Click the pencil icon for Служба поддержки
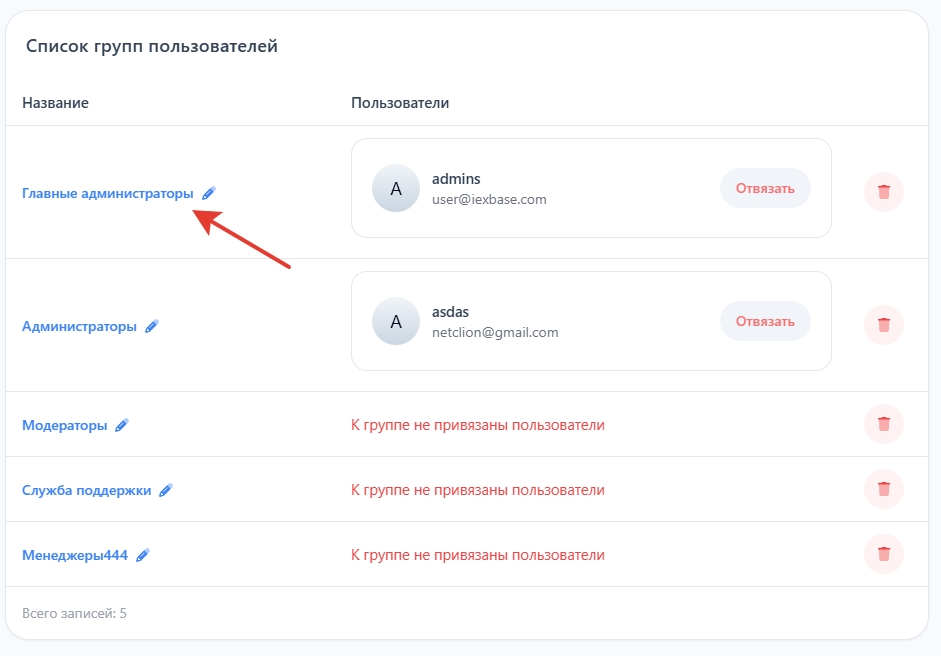The image size is (941, 656). pyautogui.click(x=166, y=490)
